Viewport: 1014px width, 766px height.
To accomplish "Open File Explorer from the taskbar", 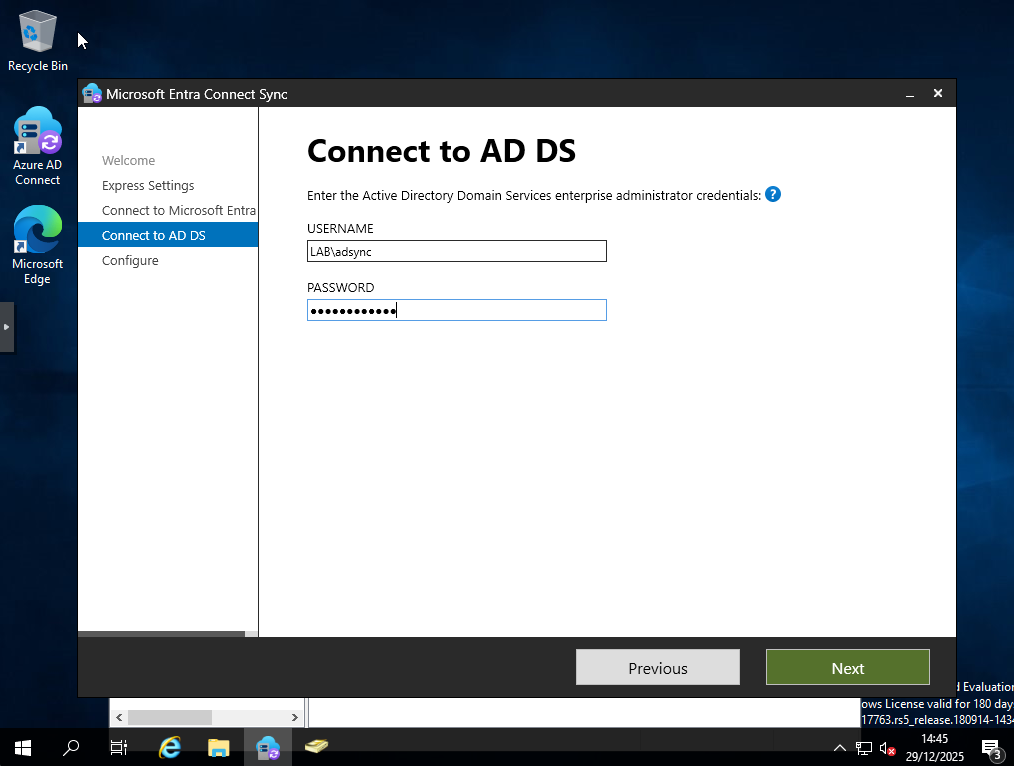I will point(218,747).
